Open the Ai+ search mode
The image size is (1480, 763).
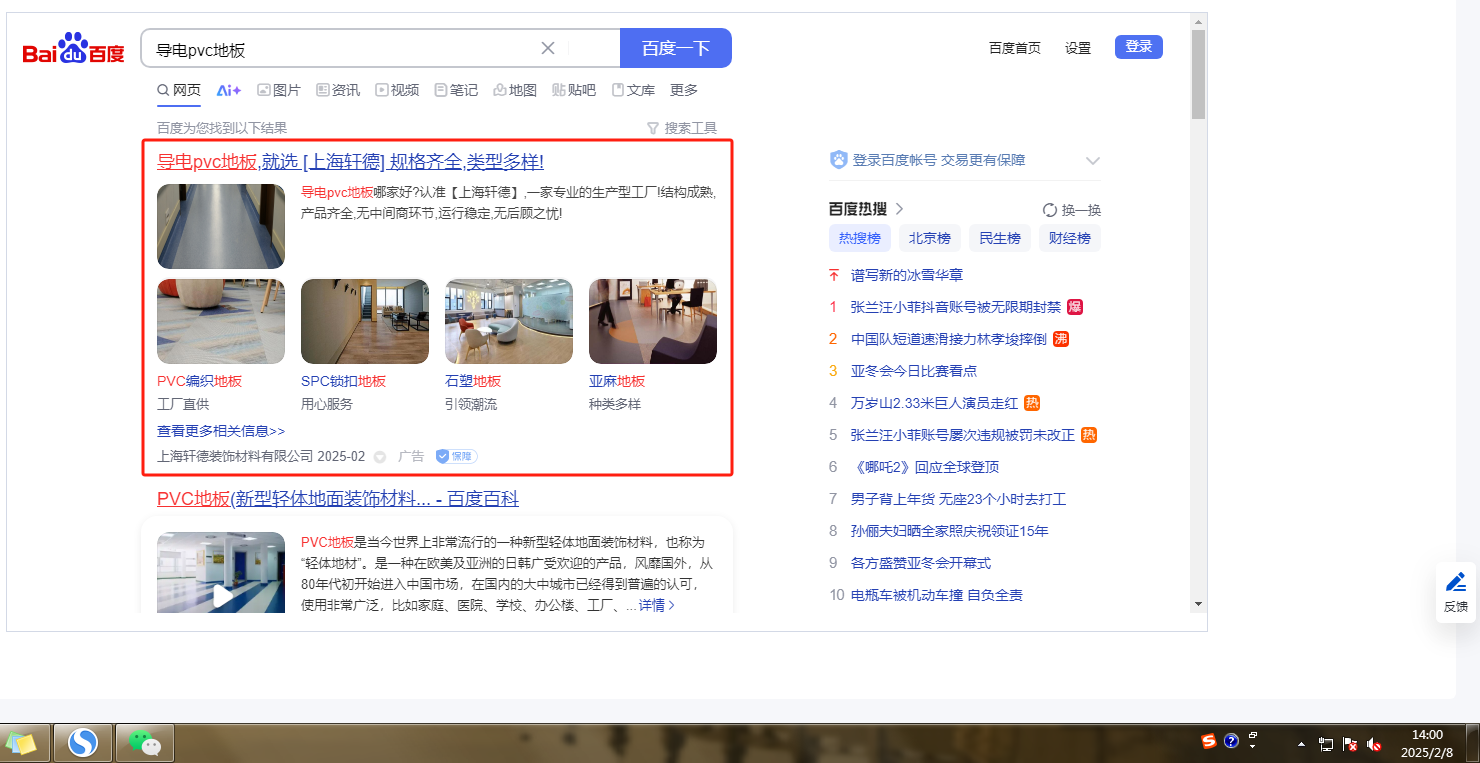pos(229,90)
